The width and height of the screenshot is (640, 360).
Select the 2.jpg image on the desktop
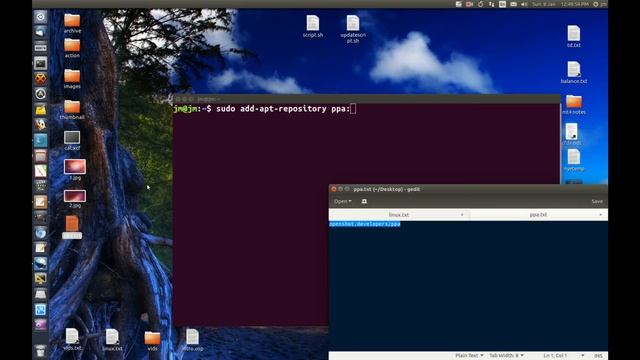click(x=75, y=198)
